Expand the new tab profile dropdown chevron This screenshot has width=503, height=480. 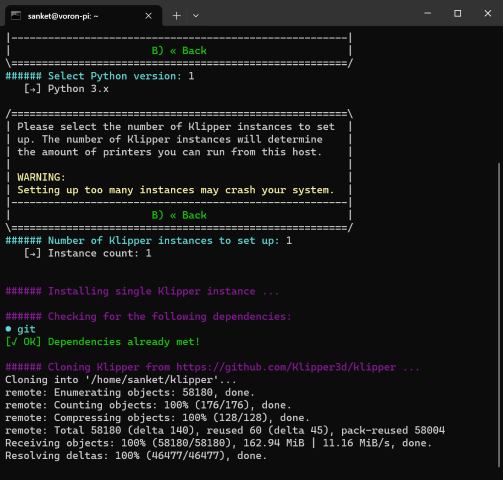point(196,16)
